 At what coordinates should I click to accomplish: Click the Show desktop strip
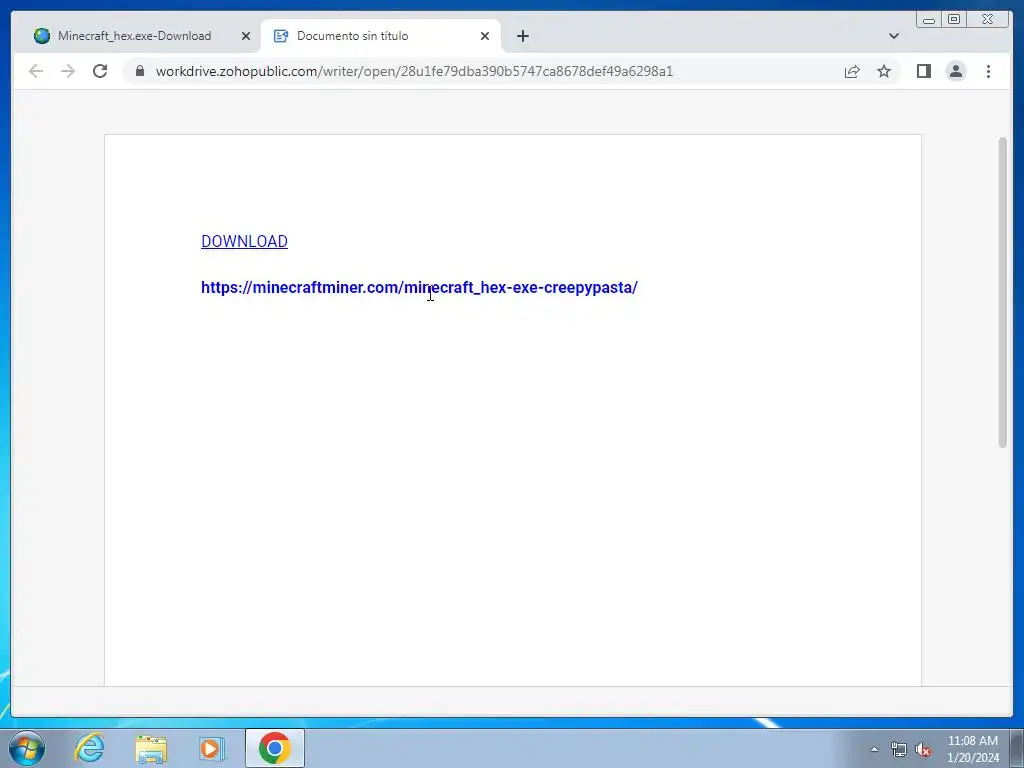(x=1017, y=748)
